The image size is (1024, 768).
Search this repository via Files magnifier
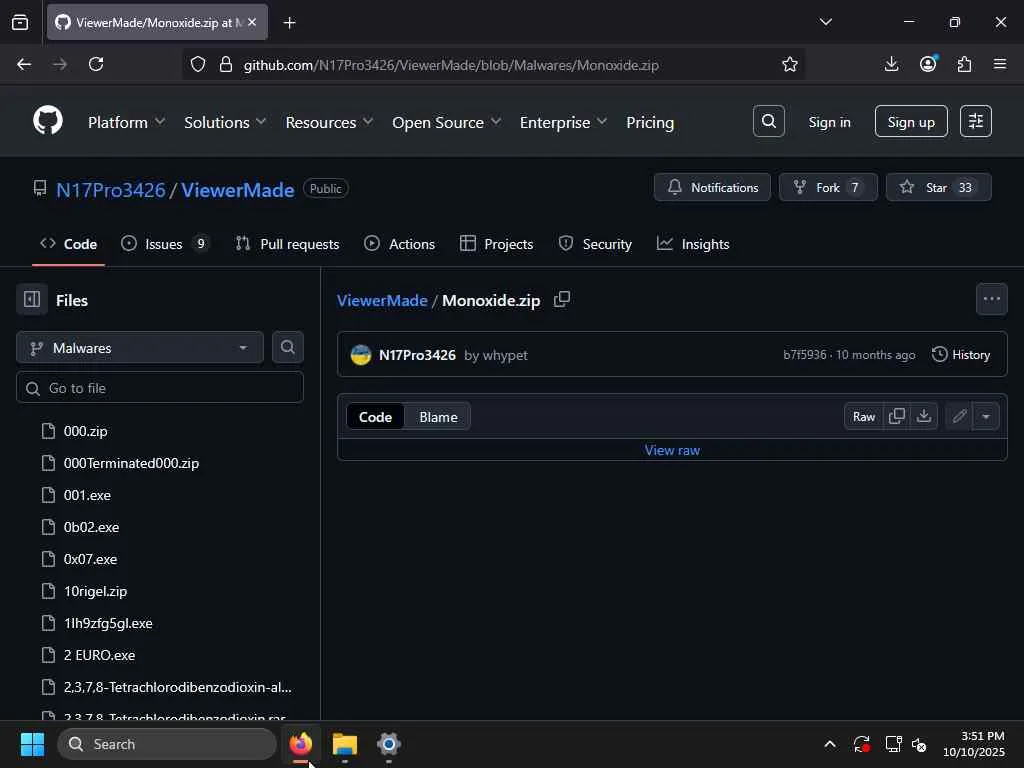pos(287,347)
